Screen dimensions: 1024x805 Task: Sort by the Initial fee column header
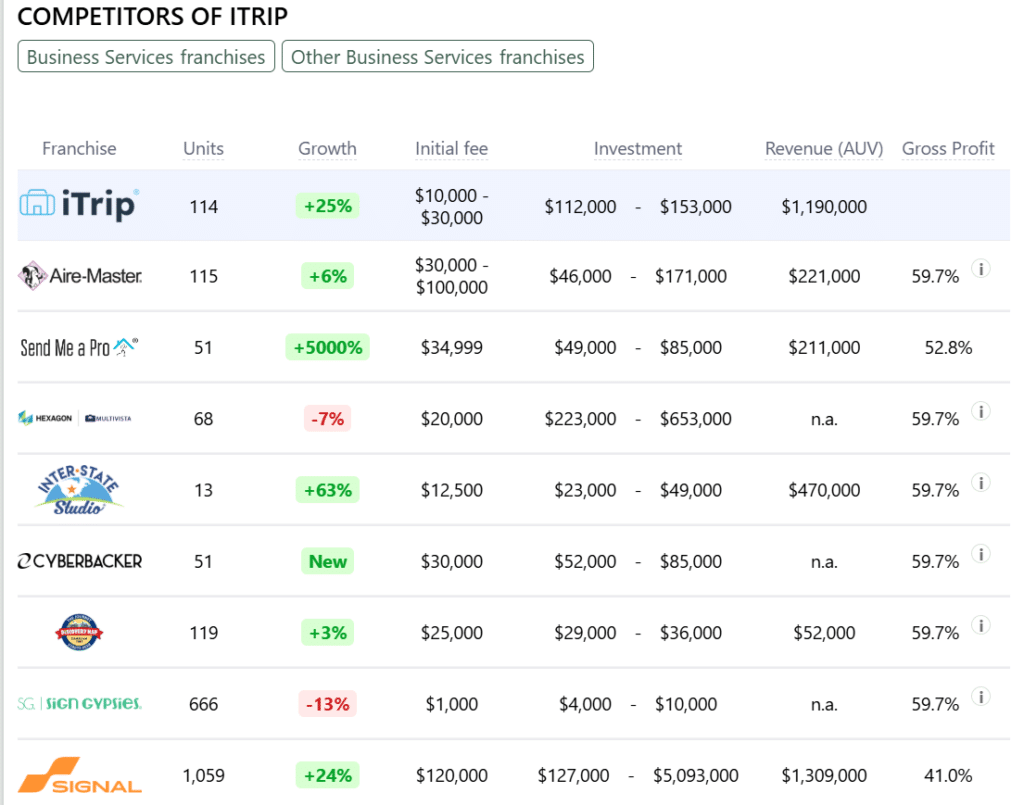[x=451, y=149]
